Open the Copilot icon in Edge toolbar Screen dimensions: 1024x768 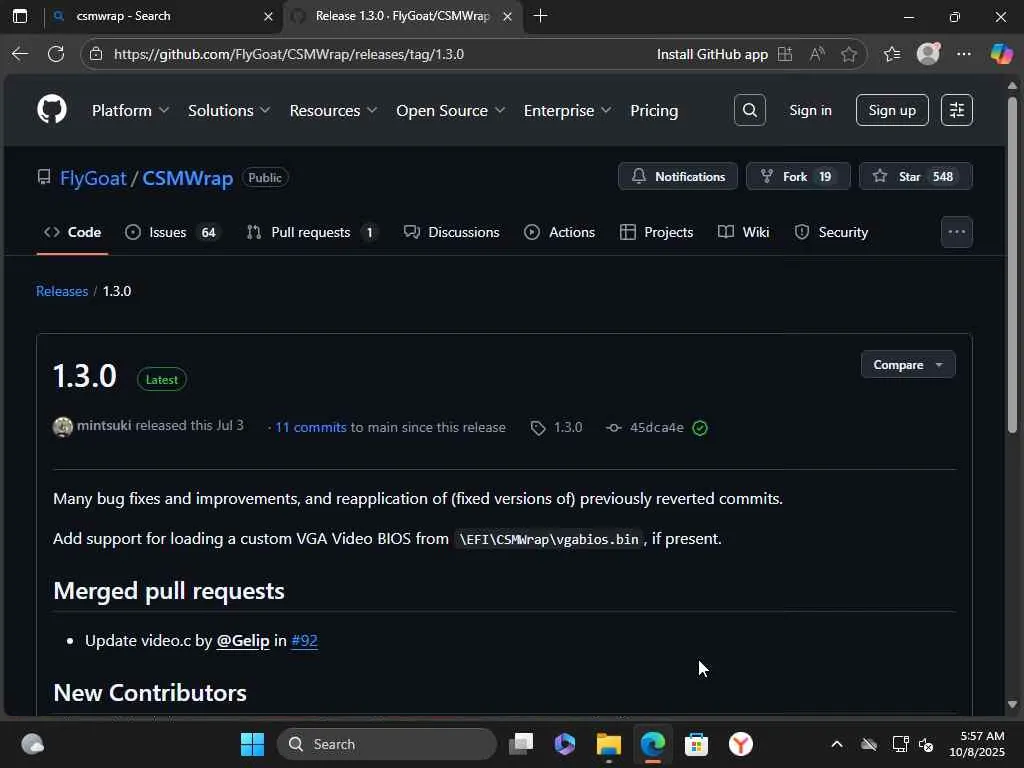click(x=1000, y=54)
